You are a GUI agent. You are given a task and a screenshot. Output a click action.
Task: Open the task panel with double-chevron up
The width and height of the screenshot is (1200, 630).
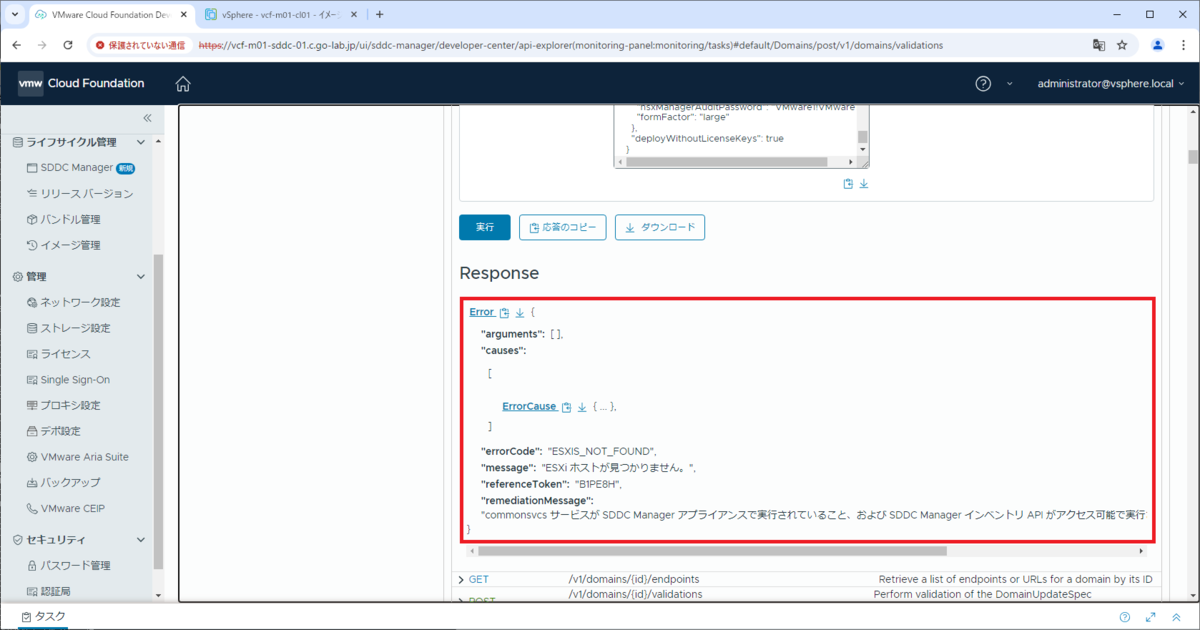pos(1176,617)
